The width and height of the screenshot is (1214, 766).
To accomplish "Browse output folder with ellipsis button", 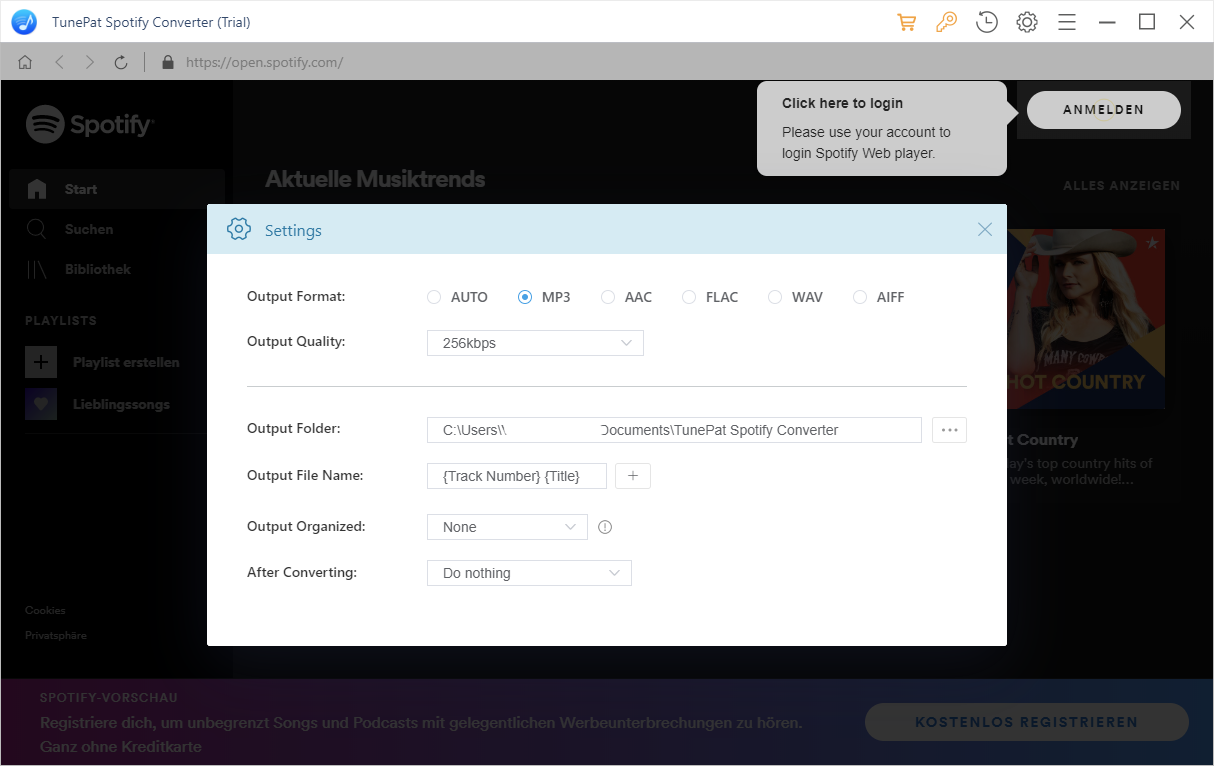I will pyautogui.click(x=949, y=430).
